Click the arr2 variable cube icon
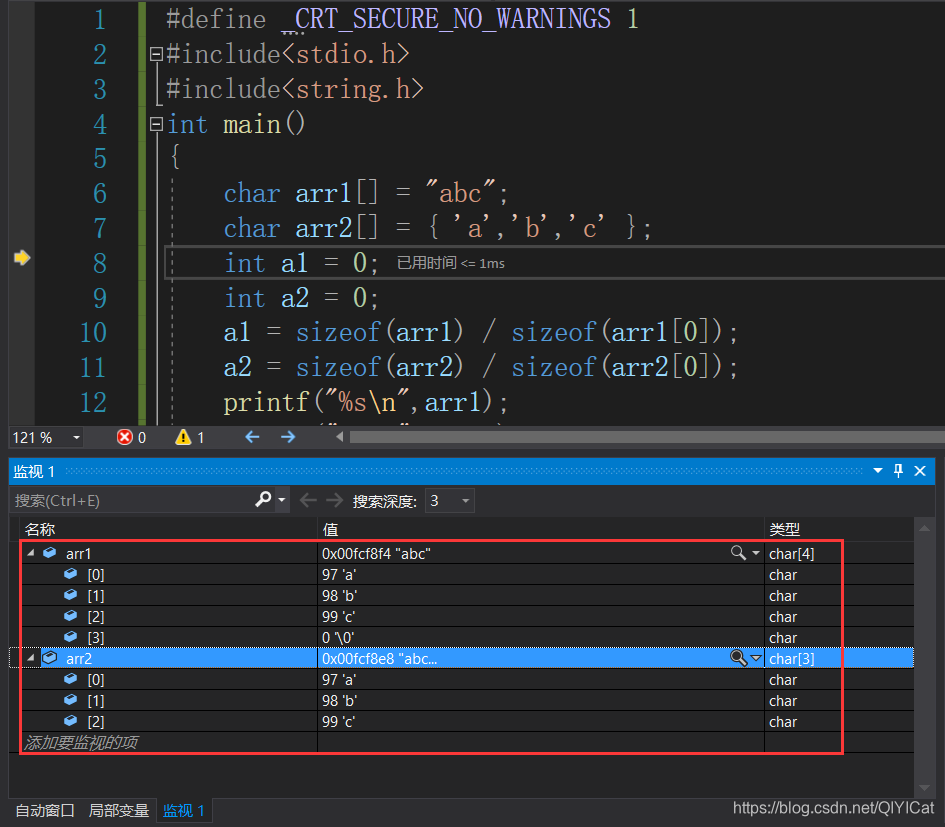Screen dimensions: 945x827 pos(50,658)
